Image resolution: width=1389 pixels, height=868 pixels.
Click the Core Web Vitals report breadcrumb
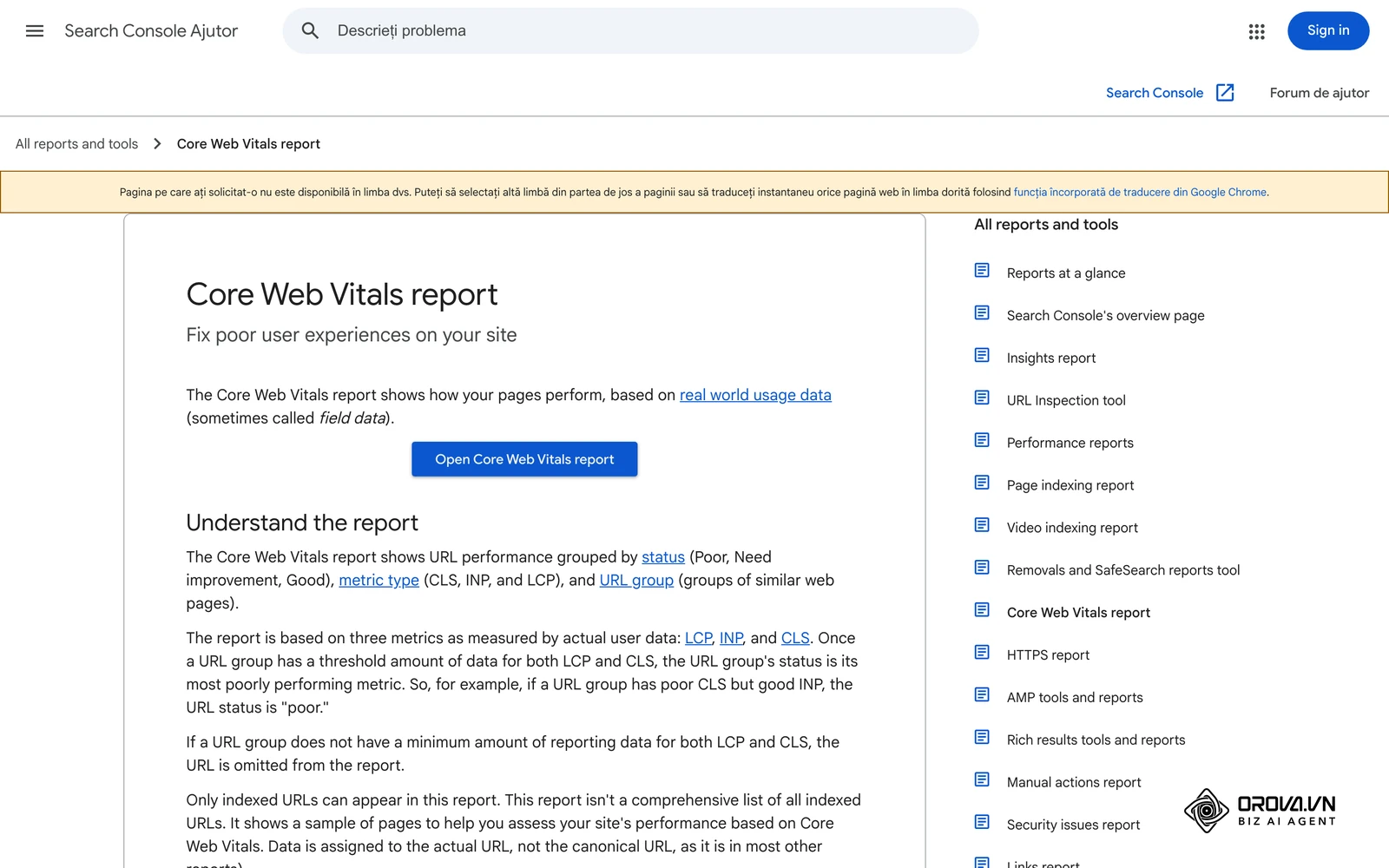pos(248,144)
